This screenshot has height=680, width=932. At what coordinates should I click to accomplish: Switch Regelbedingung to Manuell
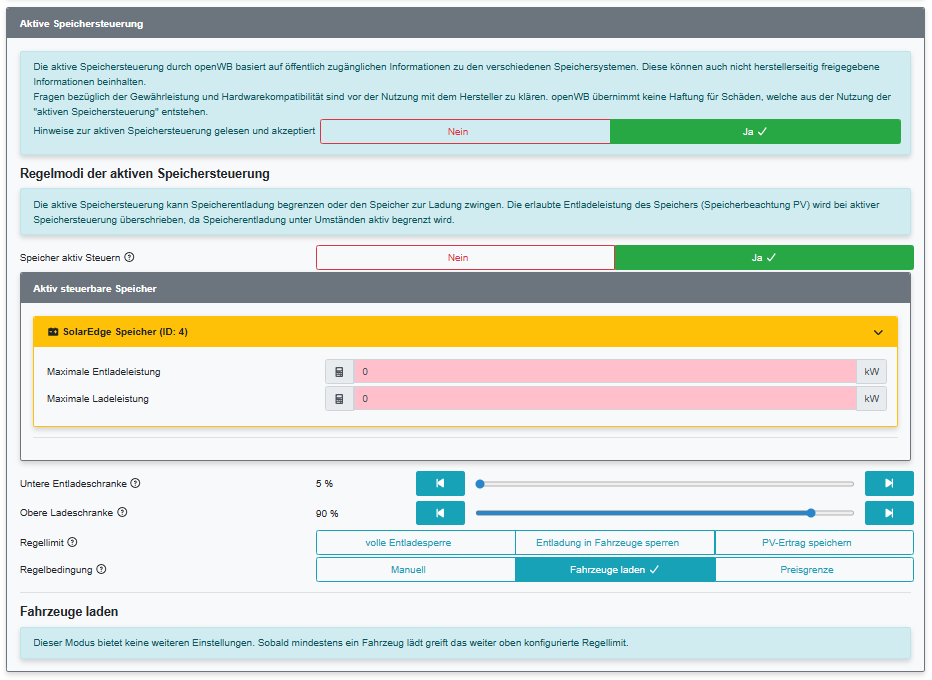tap(416, 570)
